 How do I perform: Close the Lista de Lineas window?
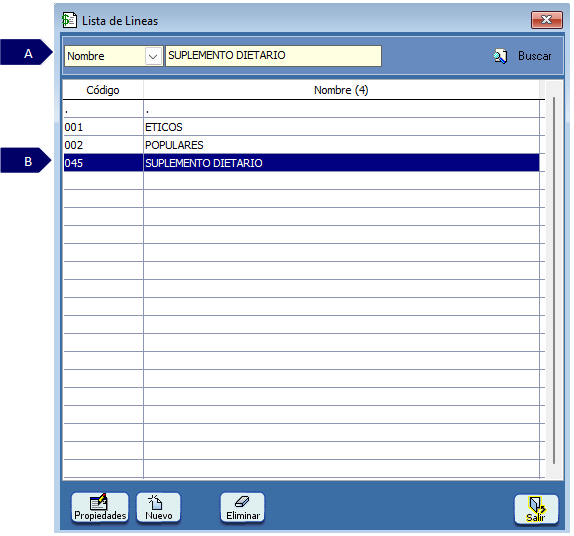pos(547,20)
